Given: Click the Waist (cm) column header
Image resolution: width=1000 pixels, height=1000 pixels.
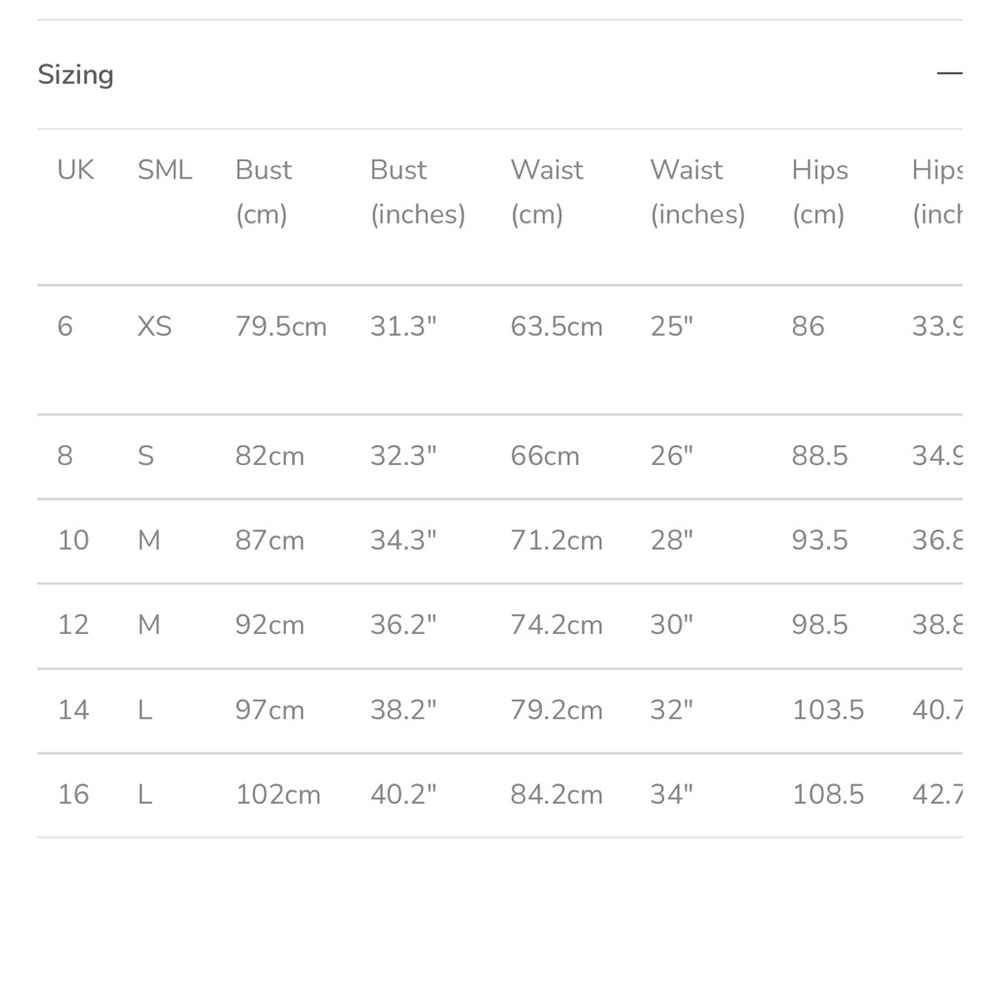Looking at the screenshot, I should 546,191.
